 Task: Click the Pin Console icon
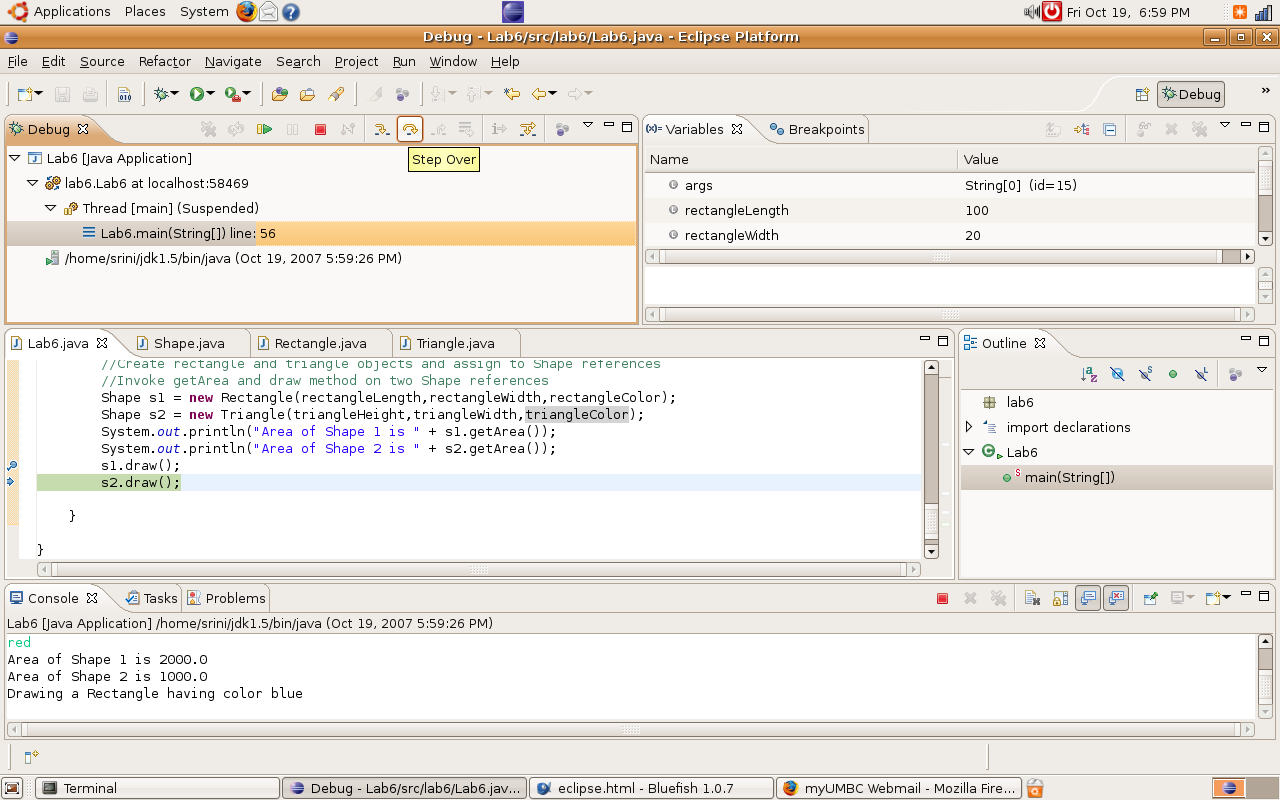coord(1150,598)
